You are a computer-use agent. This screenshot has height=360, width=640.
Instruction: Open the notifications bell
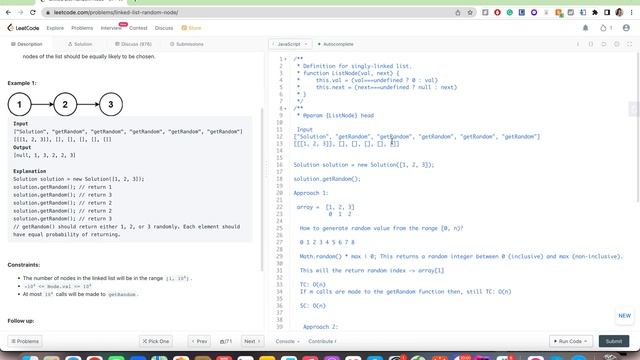(585, 28)
